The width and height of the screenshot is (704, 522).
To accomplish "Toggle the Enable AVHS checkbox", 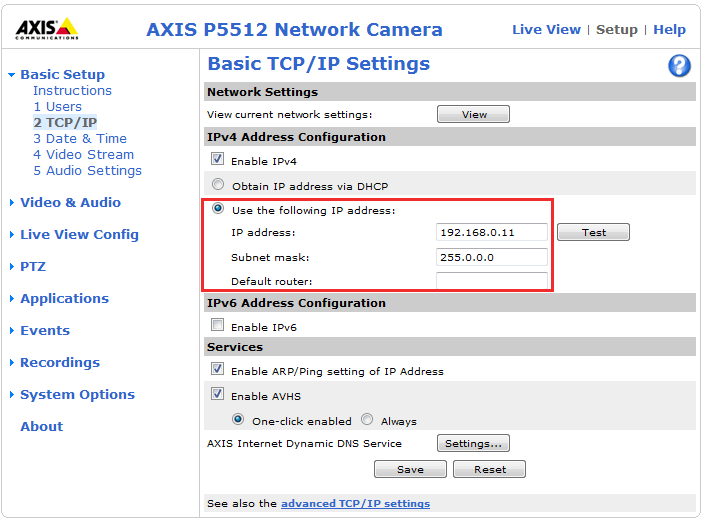I will [218, 394].
